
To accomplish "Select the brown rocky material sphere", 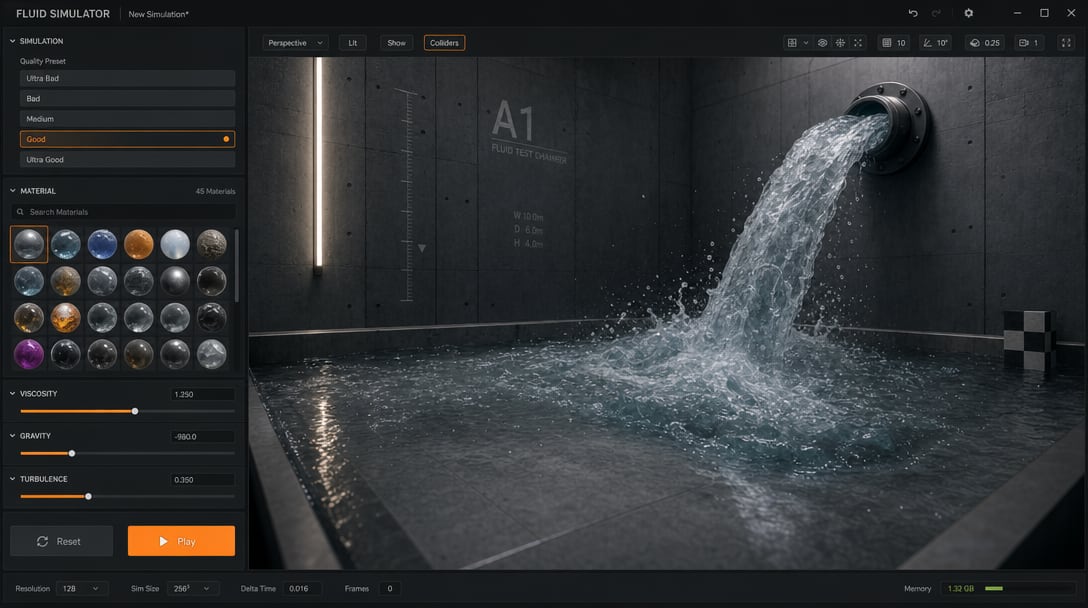I will tap(212, 244).
